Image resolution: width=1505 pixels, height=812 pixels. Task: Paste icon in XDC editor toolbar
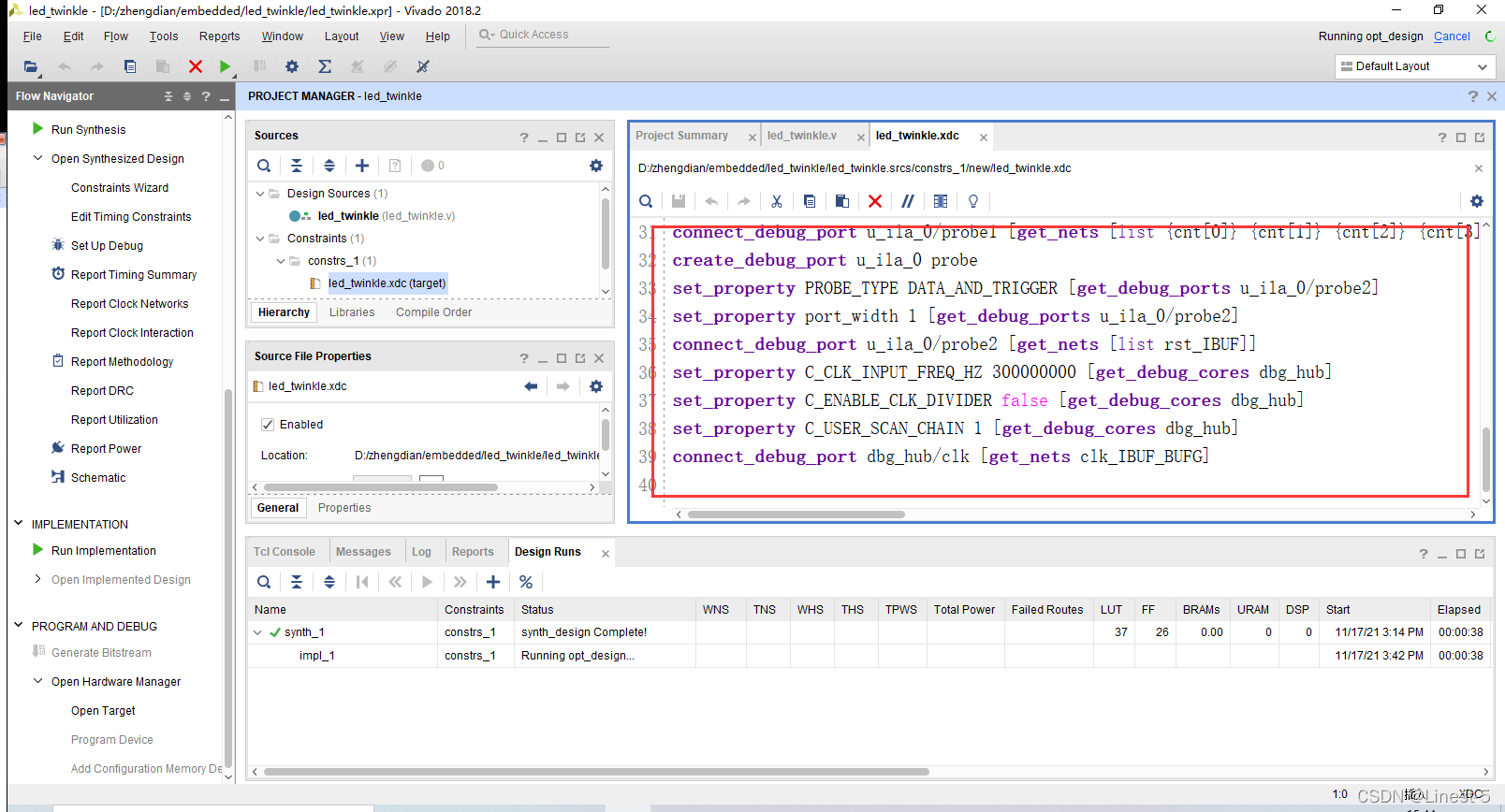pyautogui.click(x=842, y=201)
